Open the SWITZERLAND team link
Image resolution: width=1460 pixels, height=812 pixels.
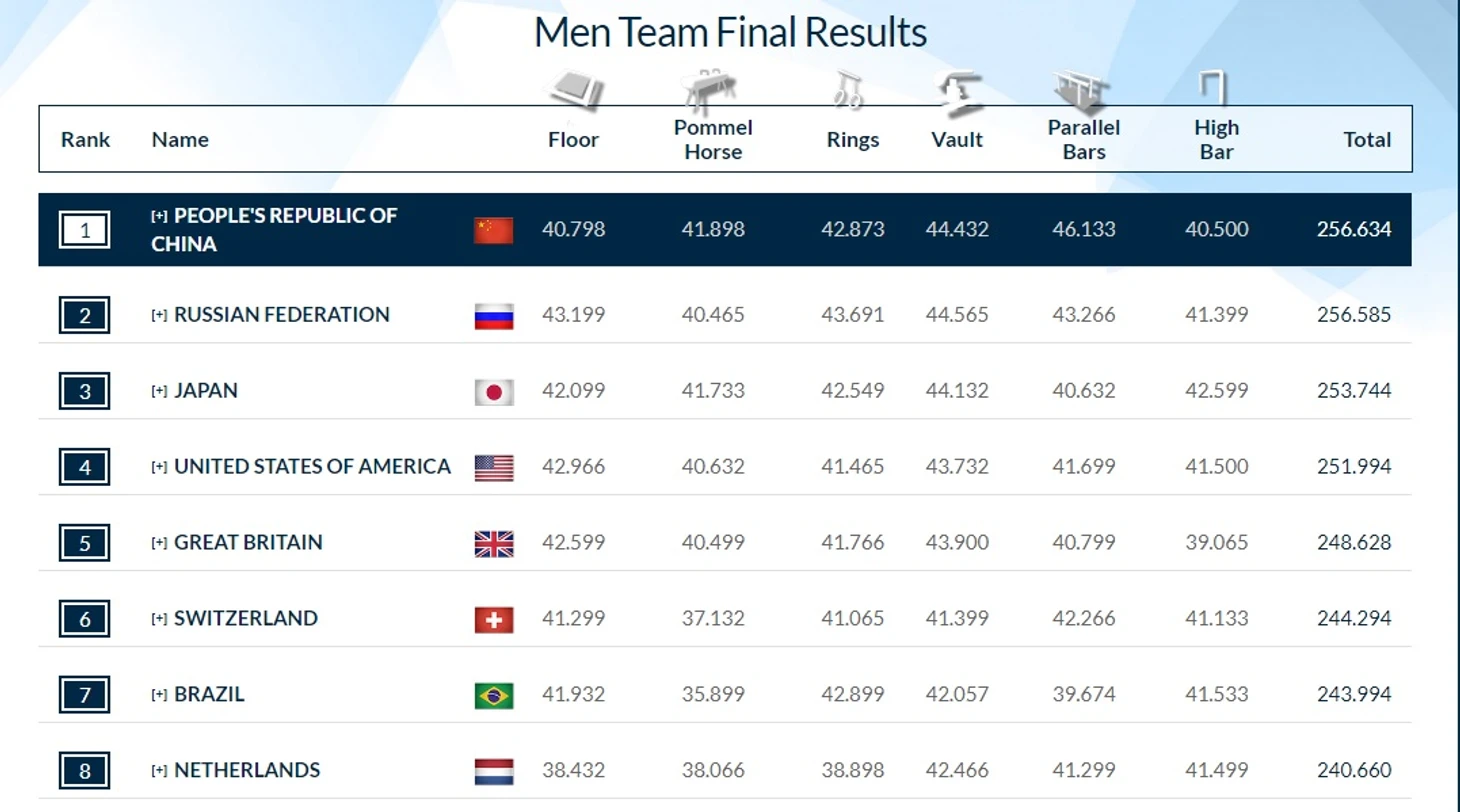click(246, 618)
